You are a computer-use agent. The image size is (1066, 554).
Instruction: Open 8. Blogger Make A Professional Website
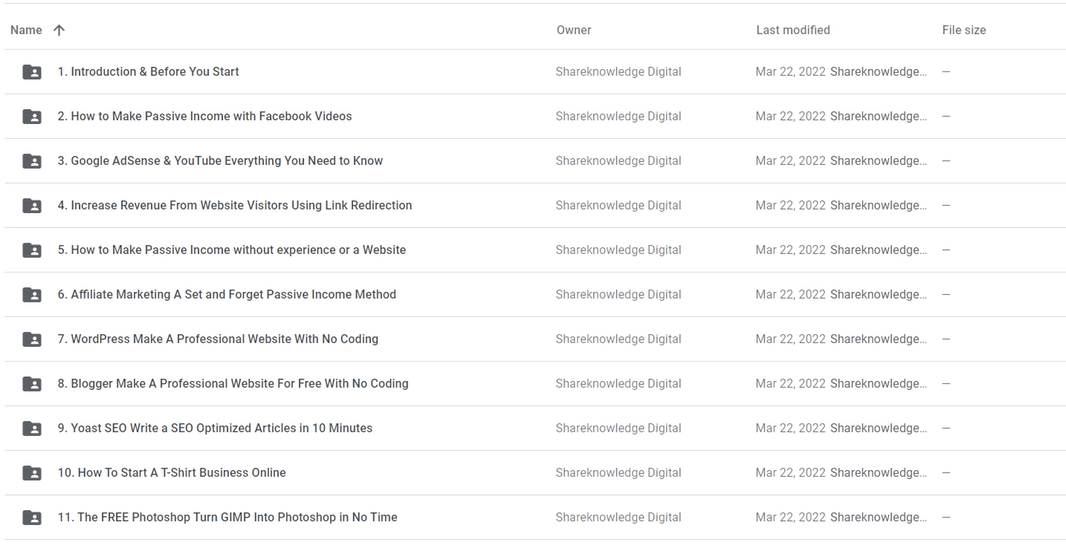[x=232, y=384]
